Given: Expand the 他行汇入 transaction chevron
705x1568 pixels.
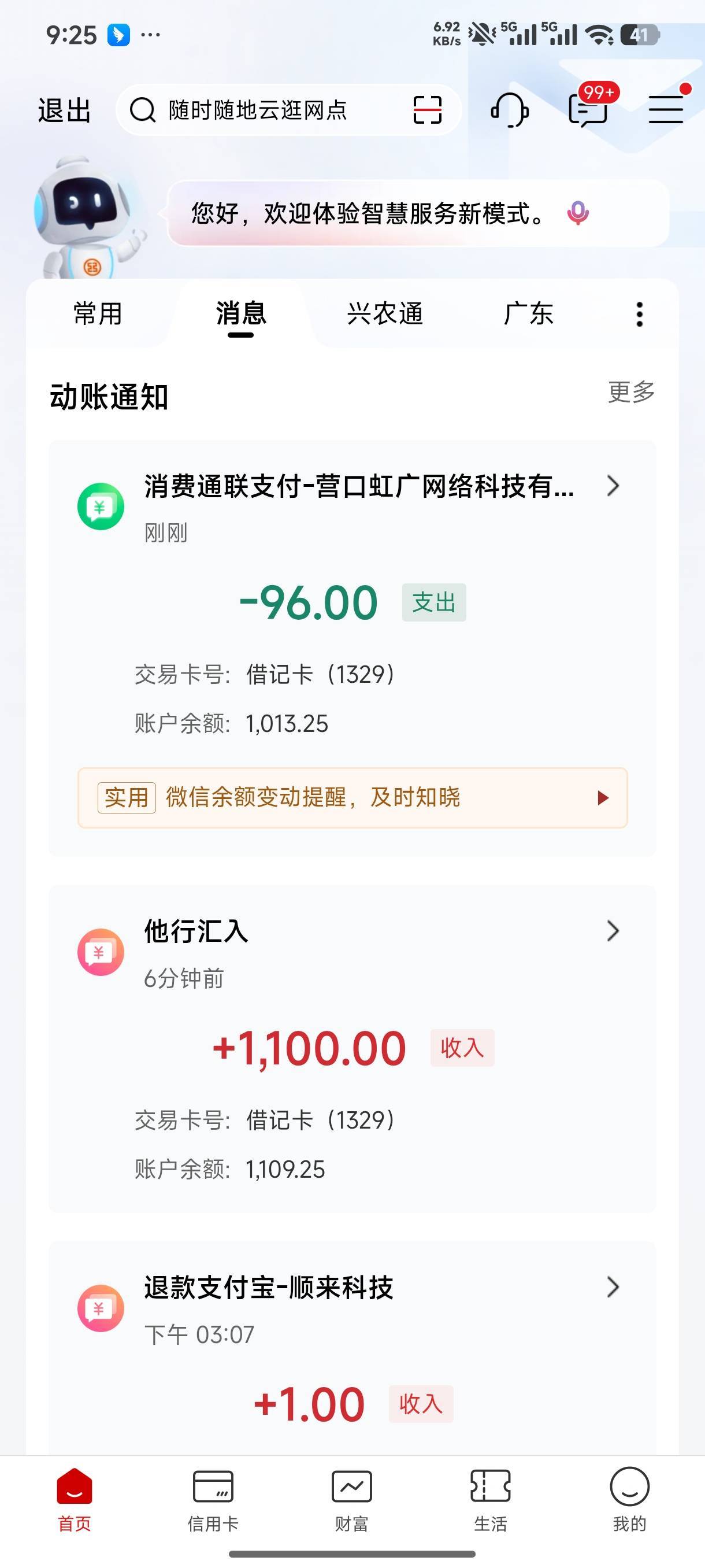Looking at the screenshot, I should [613, 931].
